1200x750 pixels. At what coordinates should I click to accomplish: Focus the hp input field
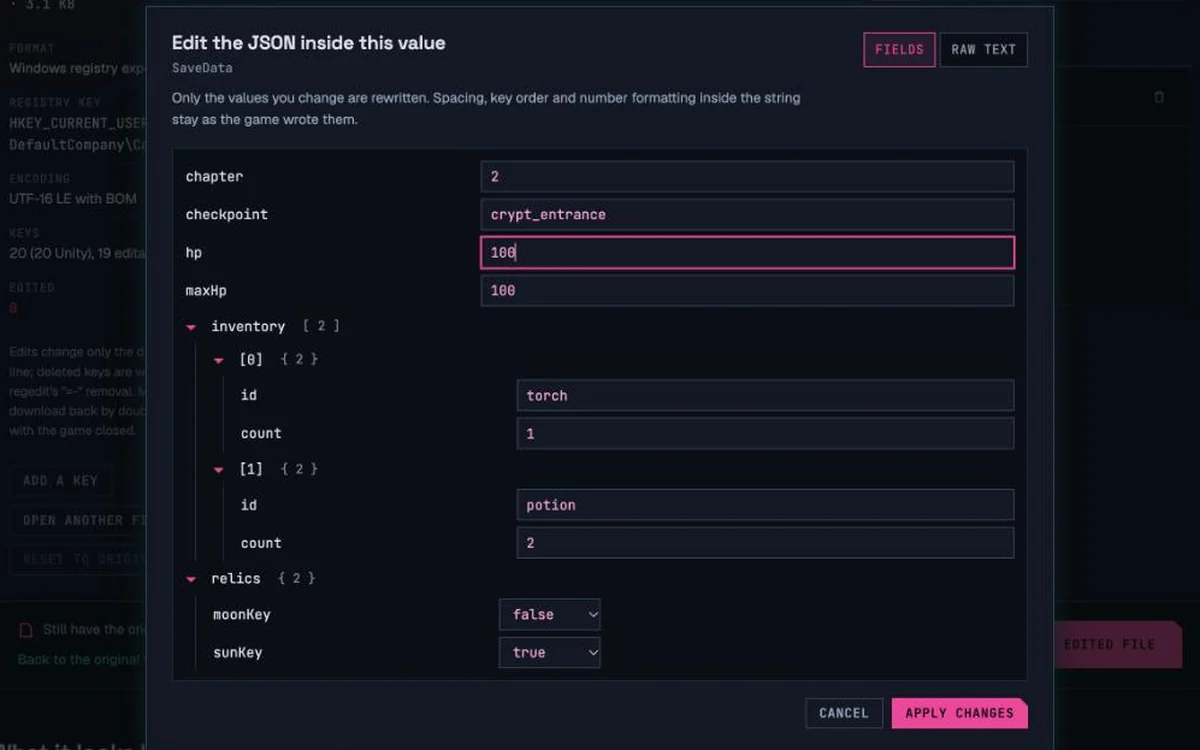tap(747, 253)
